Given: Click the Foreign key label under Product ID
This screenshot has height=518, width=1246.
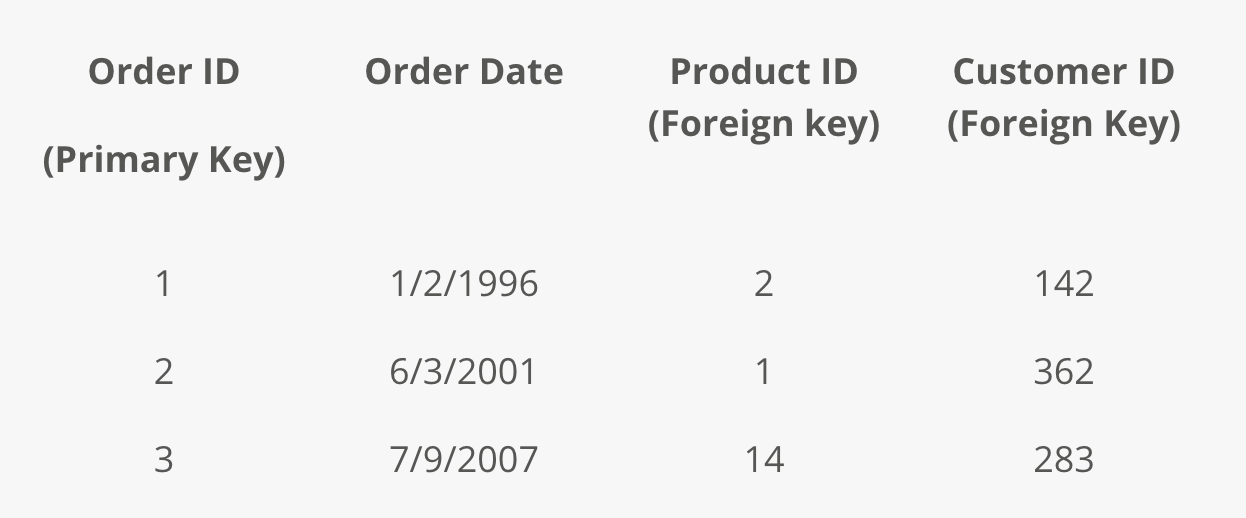Looking at the screenshot, I should (x=764, y=125).
